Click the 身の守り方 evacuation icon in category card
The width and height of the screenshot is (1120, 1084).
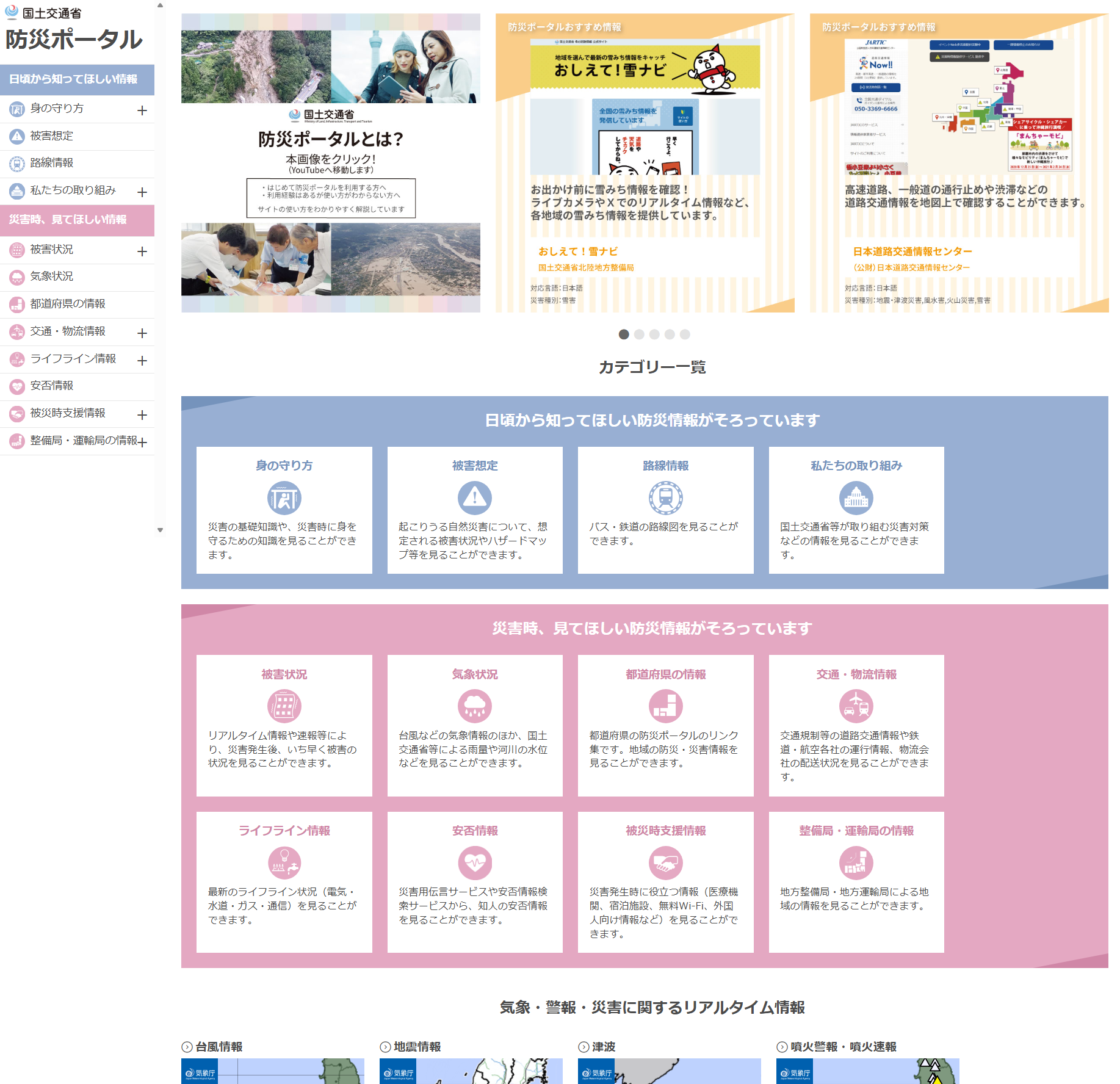point(284,498)
